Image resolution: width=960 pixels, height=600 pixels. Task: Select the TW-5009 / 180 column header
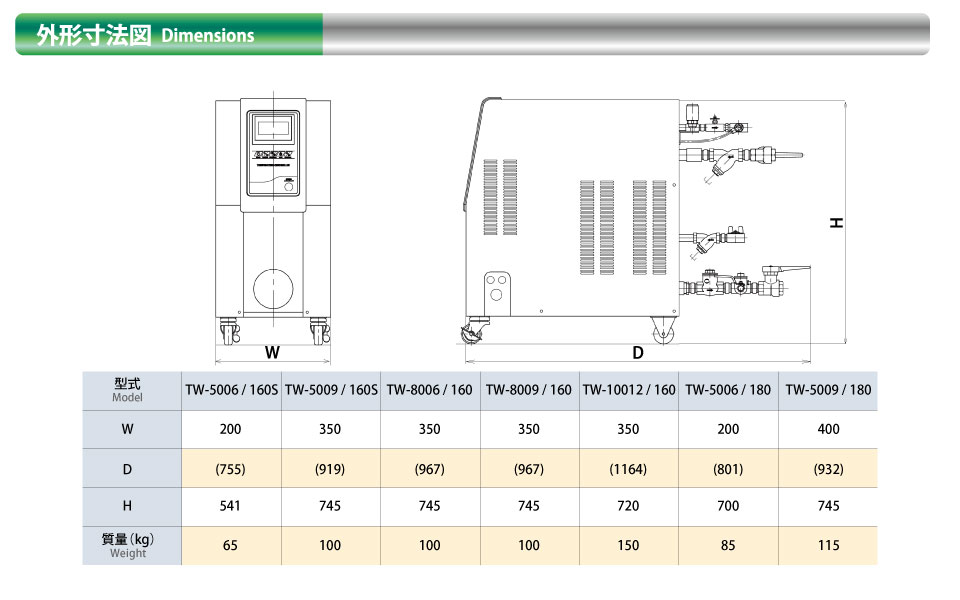pos(828,390)
